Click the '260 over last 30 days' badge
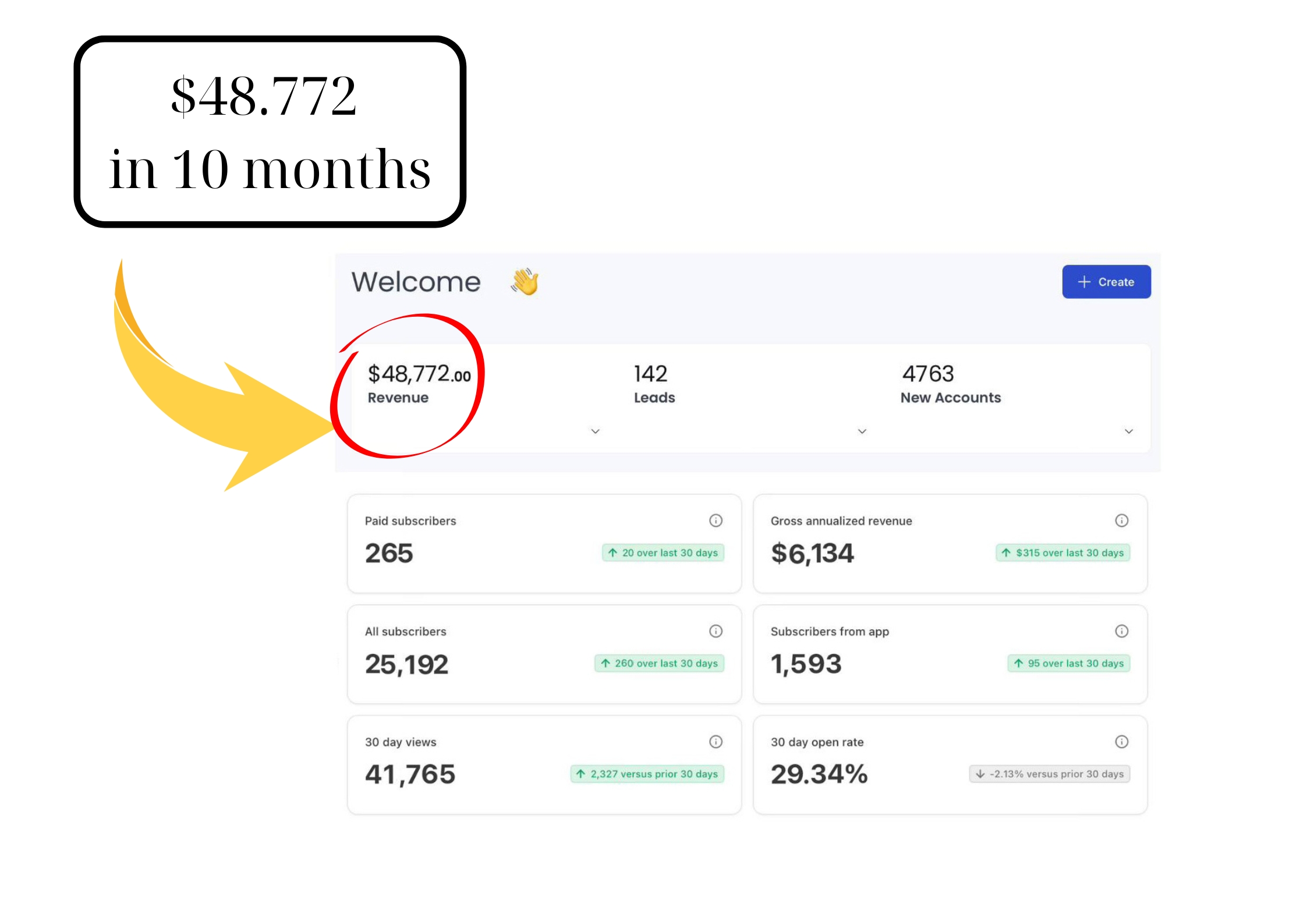 [659, 663]
